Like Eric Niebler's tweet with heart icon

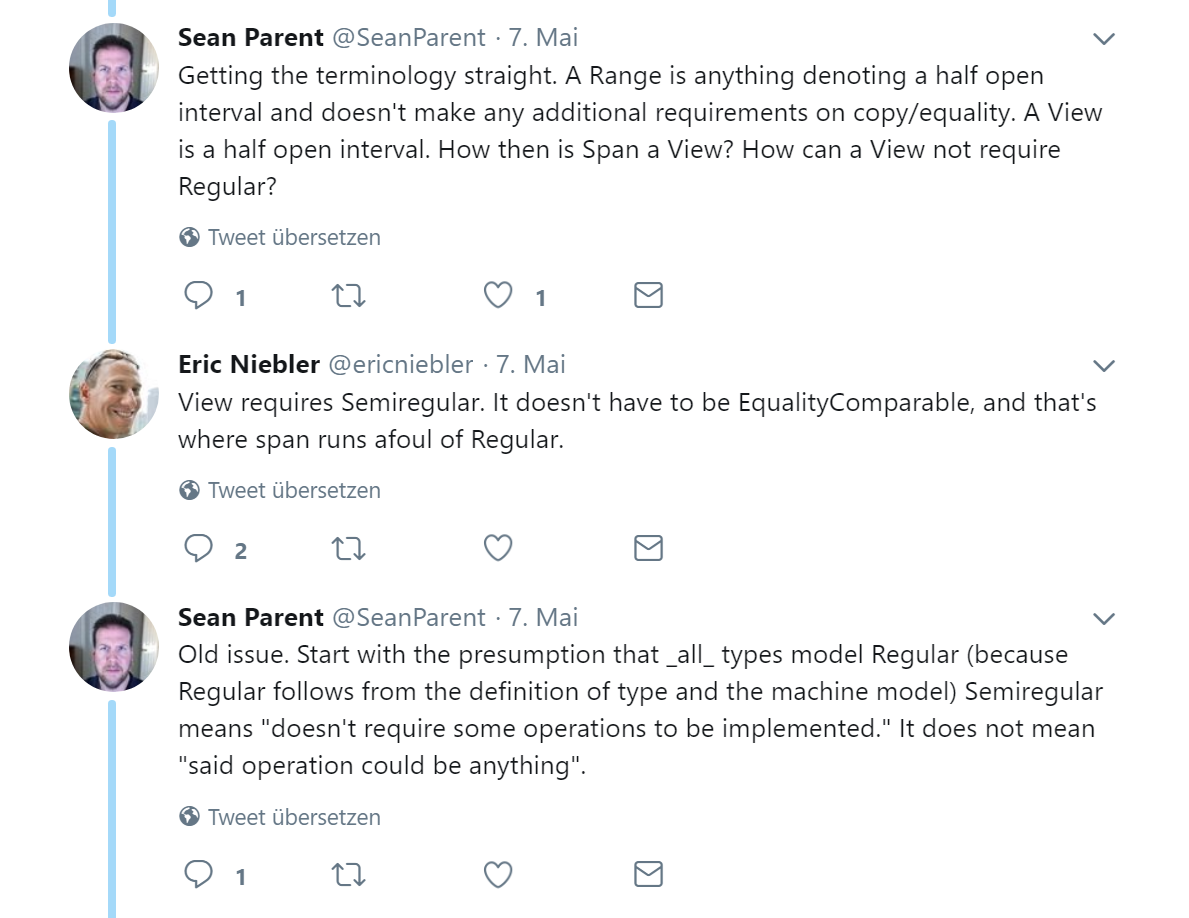(498, 547)
